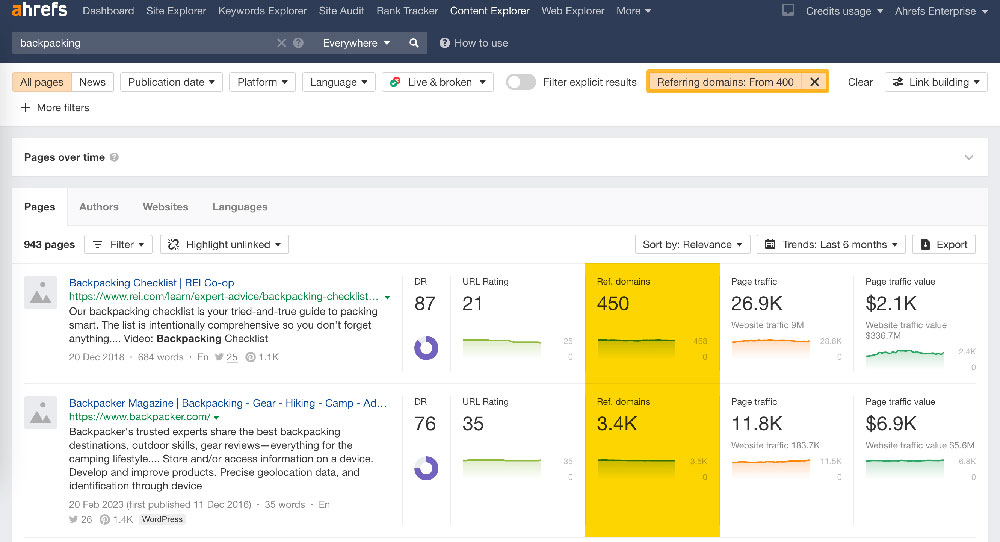1000x542 pixels.
Task: Open More navigation menu
Action: pos(633,11)
